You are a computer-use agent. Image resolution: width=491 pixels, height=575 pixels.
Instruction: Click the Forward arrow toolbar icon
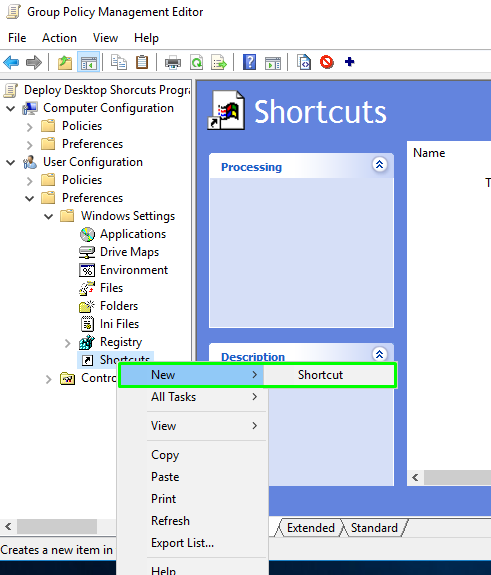(x=34, y=62)
